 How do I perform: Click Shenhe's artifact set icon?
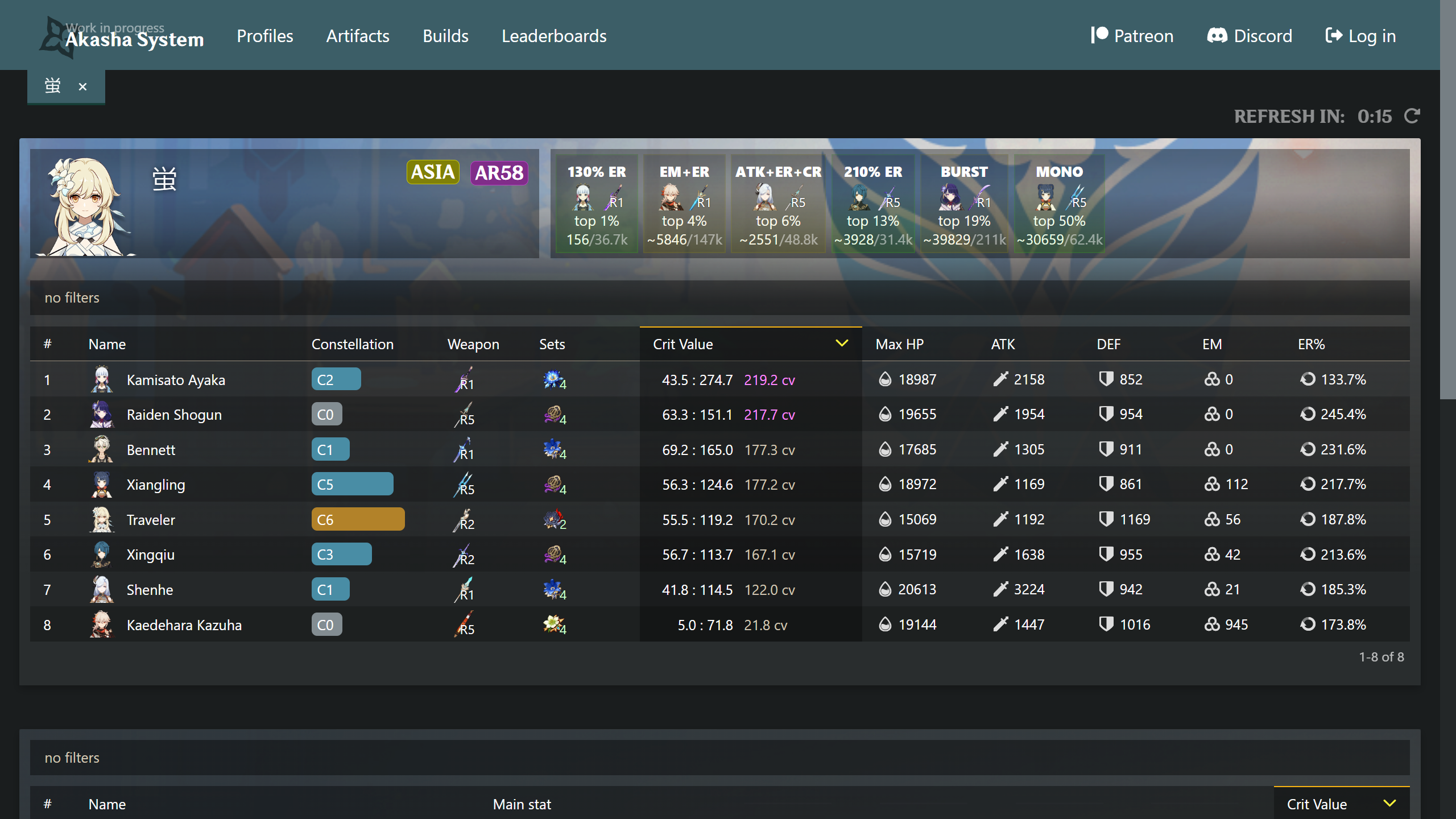point(554,589)
